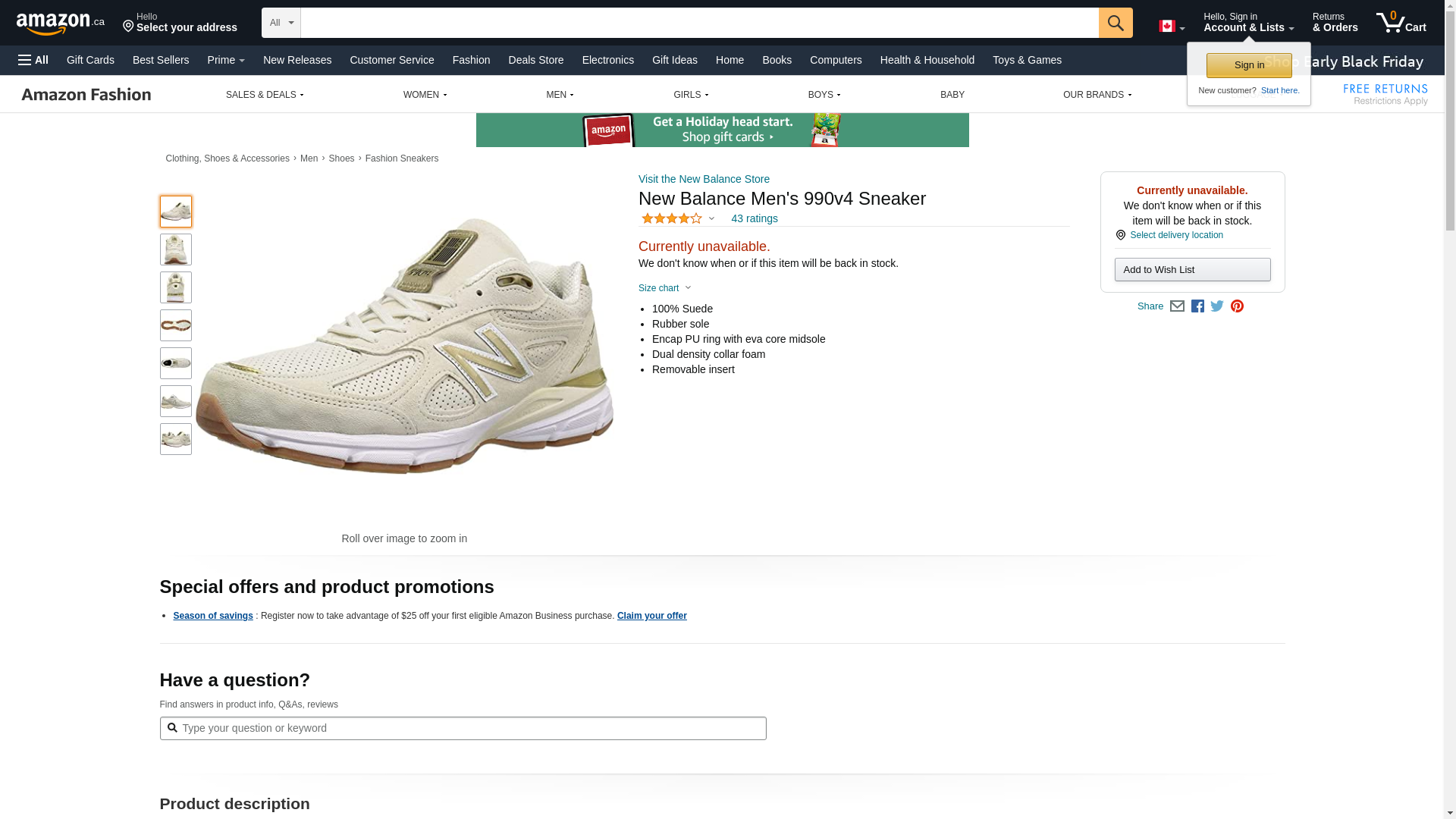Share product via email icon
1456x819 pixels.
(1177, 306)
